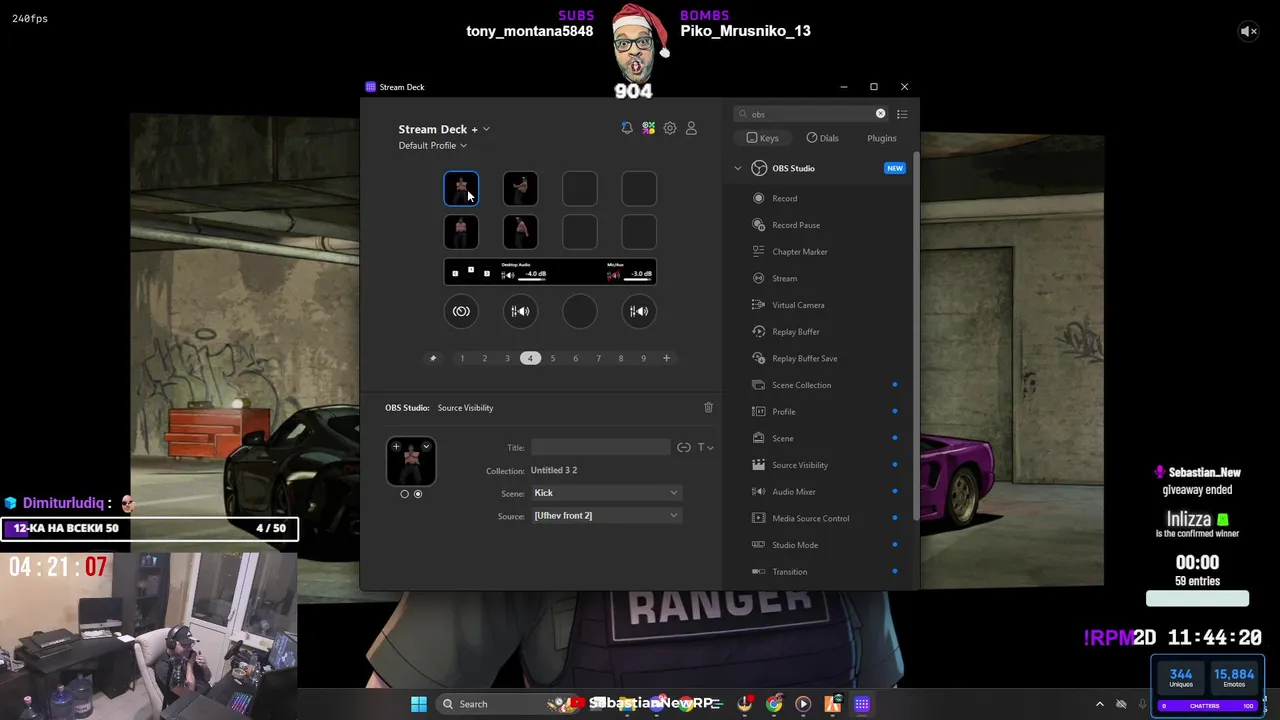Click the touch strip Mic/Aux -3.0 dB

[630, 272]
